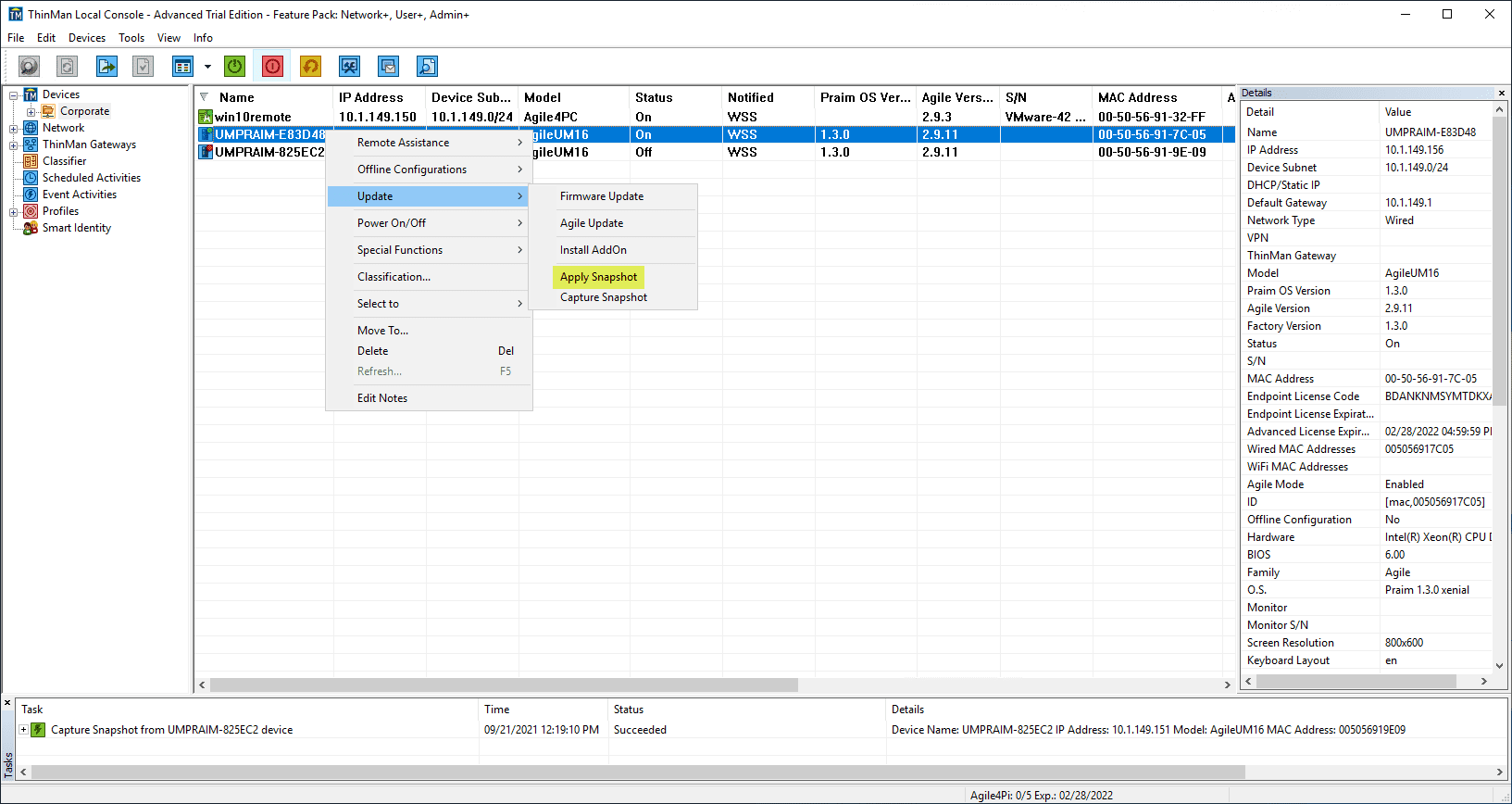
Task: Open Remote Assistance submenu
Action: (430, 143)
